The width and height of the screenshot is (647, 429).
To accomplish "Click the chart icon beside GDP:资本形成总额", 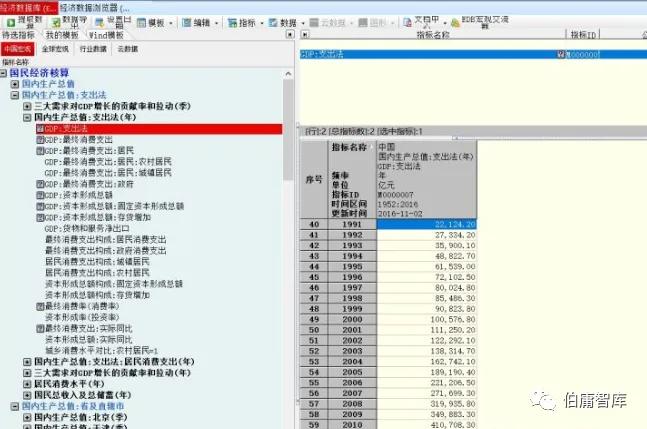I will 40,195.
